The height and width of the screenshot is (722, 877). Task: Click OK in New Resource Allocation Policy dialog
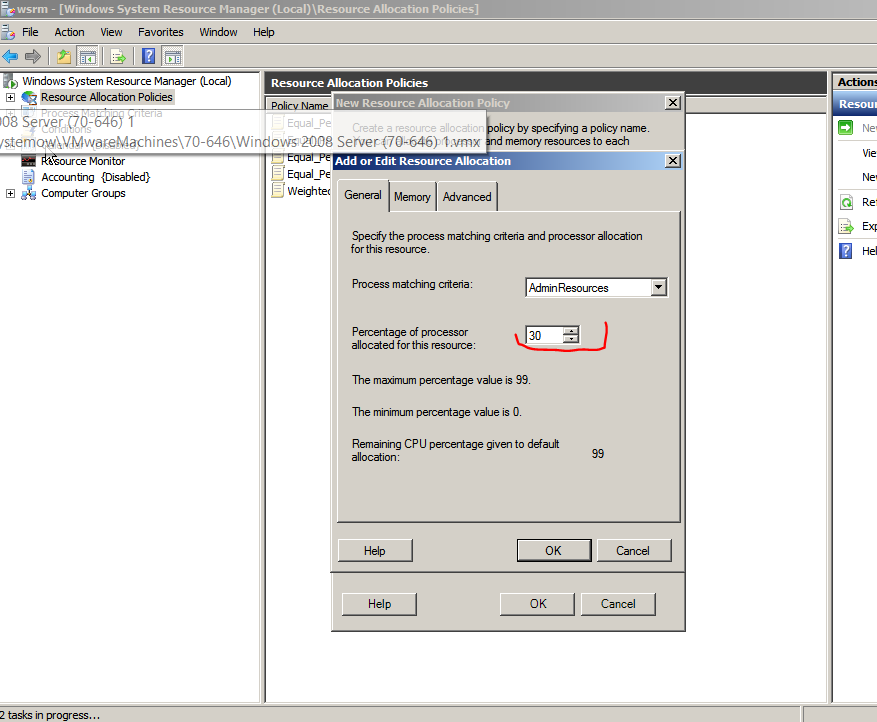pyautogui.click(x=538, y=604)
